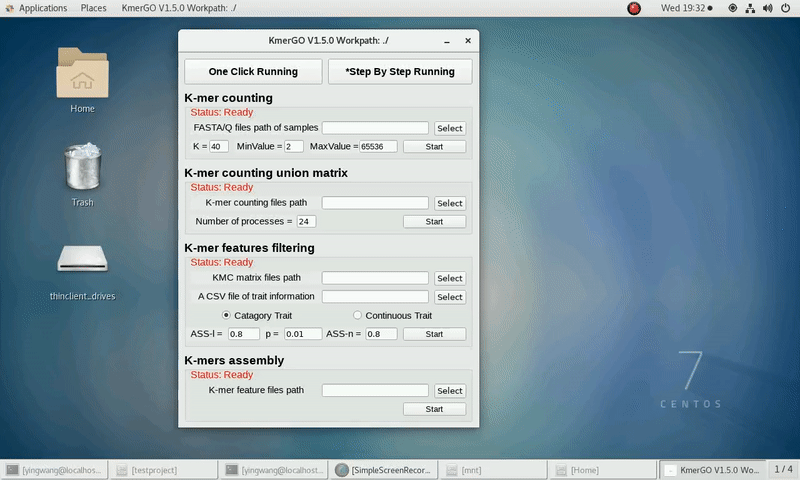
Task: Close the KmerGO window
Action: click(x=468, y=41)
